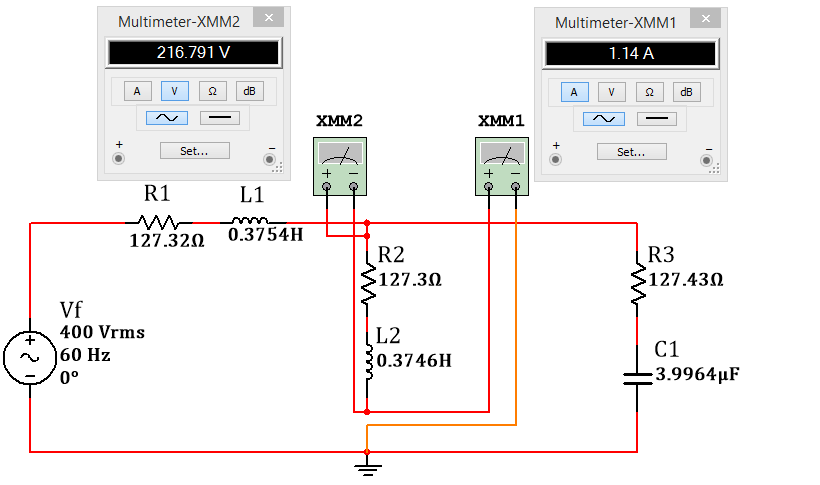Select capacitor C1 symbol

pos(637,379)
